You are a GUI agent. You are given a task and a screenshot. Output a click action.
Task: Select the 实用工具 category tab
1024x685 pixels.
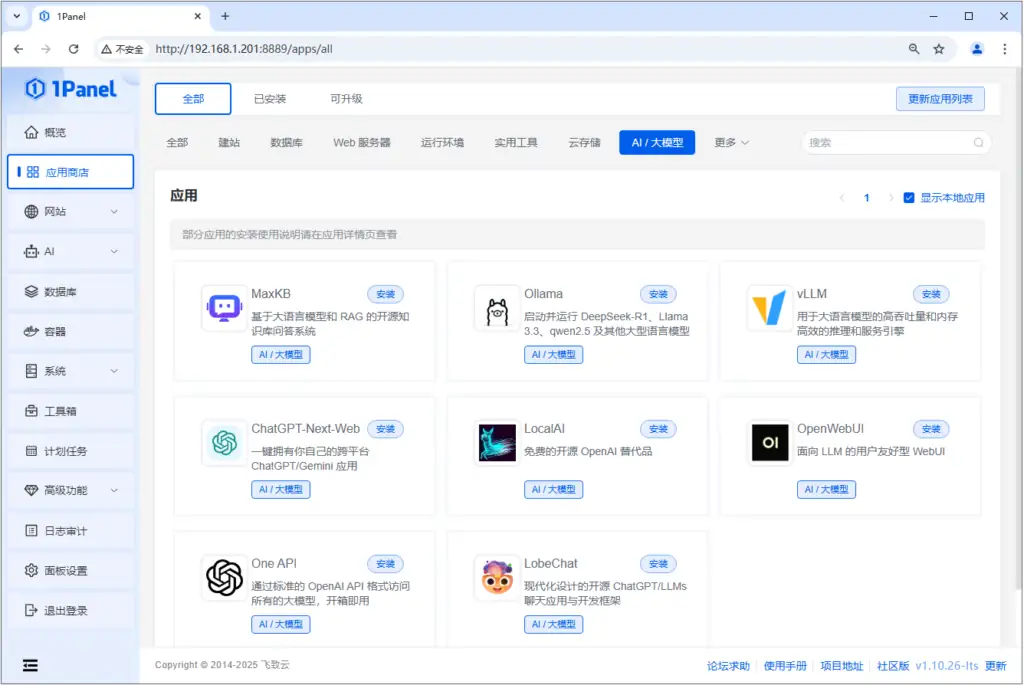(515, 142)
